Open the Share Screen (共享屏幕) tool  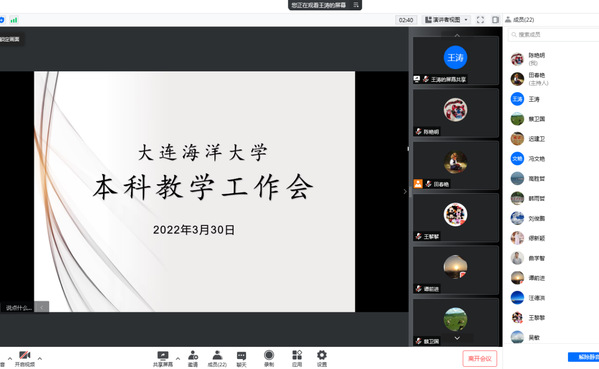163,359
